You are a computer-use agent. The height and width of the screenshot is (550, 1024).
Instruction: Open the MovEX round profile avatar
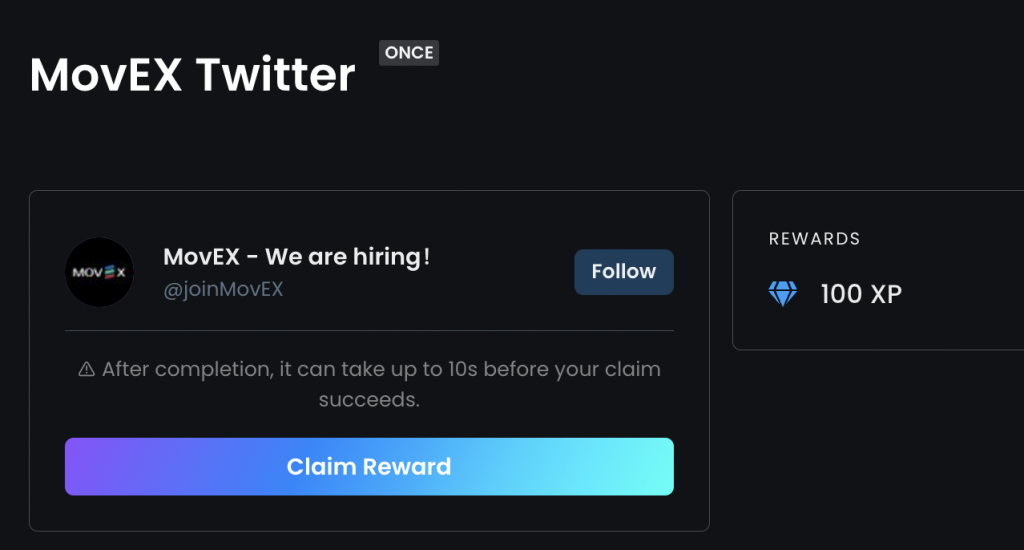coord(99,272)
